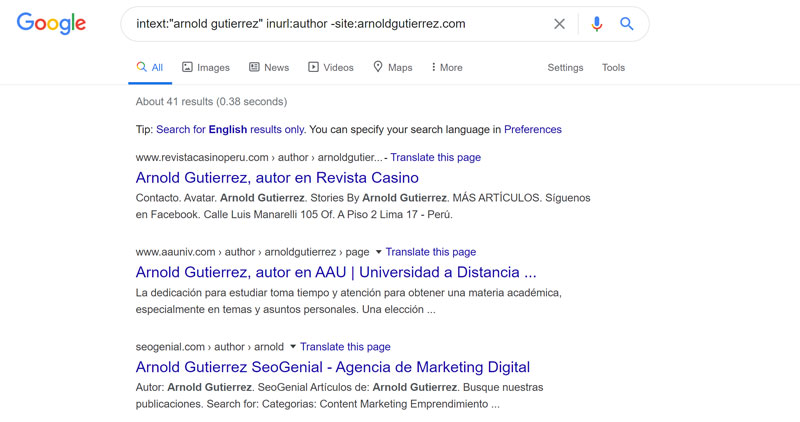The image size is (800, 422).
Task: Open the Preferences link
Action: point(533,130)
